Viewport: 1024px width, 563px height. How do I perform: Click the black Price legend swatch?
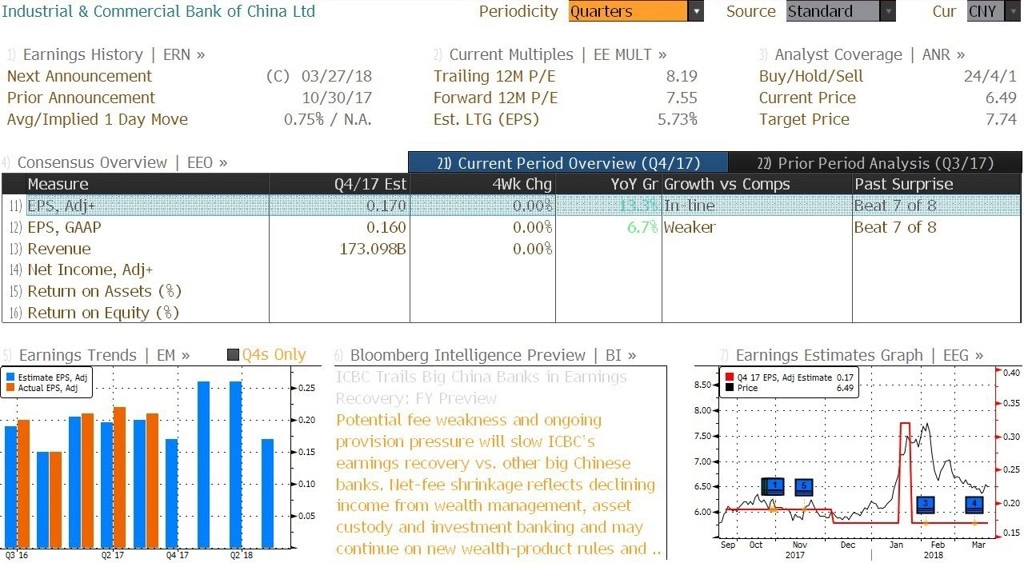coord(729,388)
